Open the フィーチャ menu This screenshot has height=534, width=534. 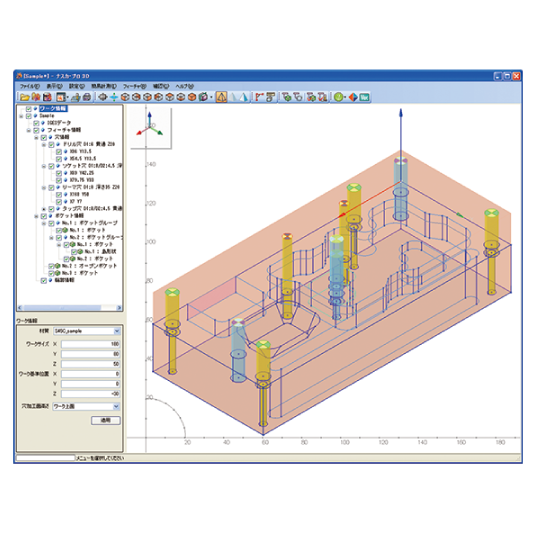(135, 86)
